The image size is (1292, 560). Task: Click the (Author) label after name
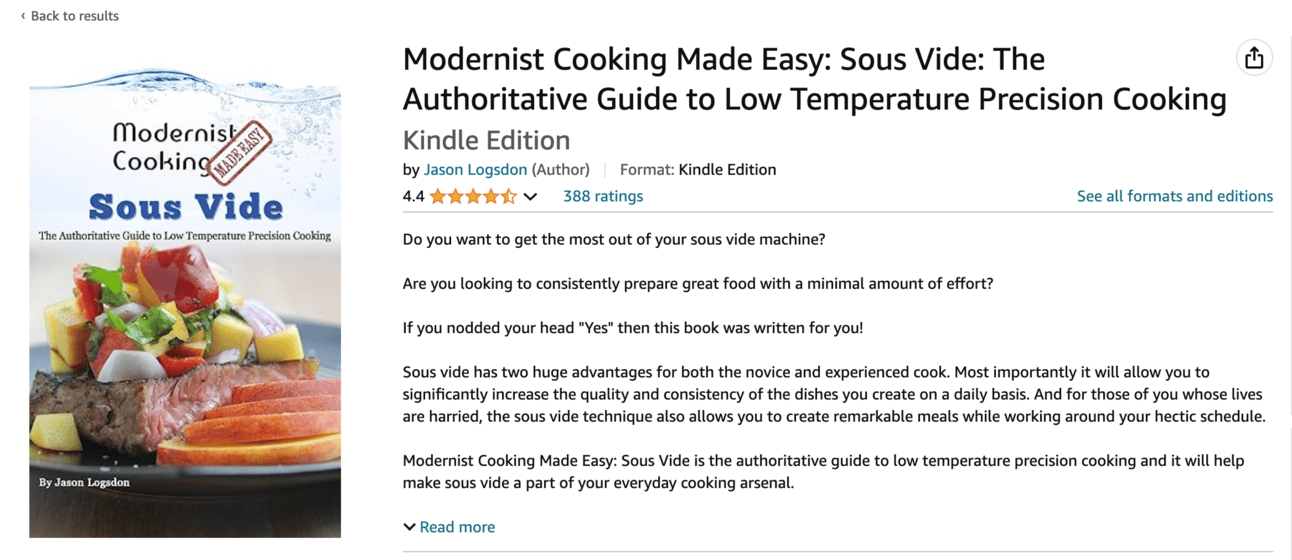coord(560,169)
